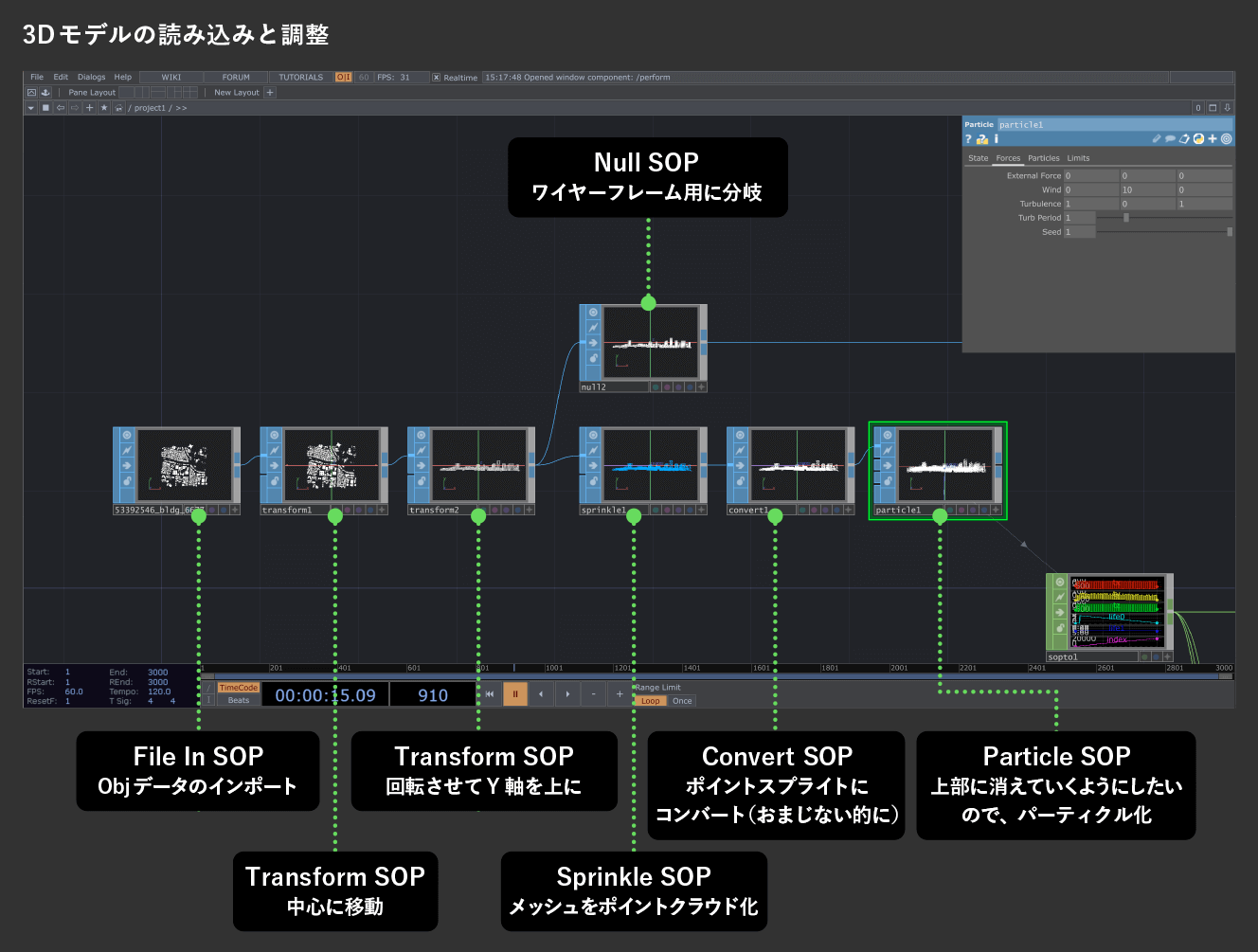Click the timeline minus speed button
The width and height of the screenshot is (1258, 952).
pos(594,694)
